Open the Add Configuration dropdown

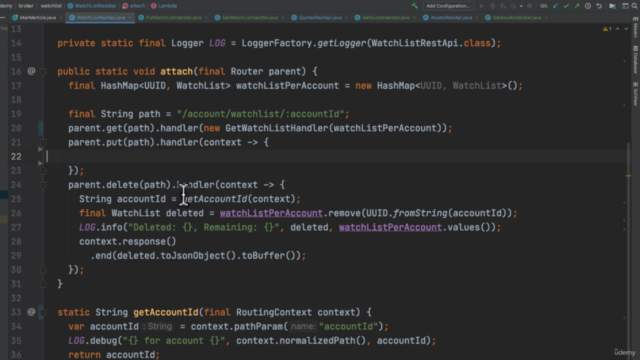click(x=448, y=6)
